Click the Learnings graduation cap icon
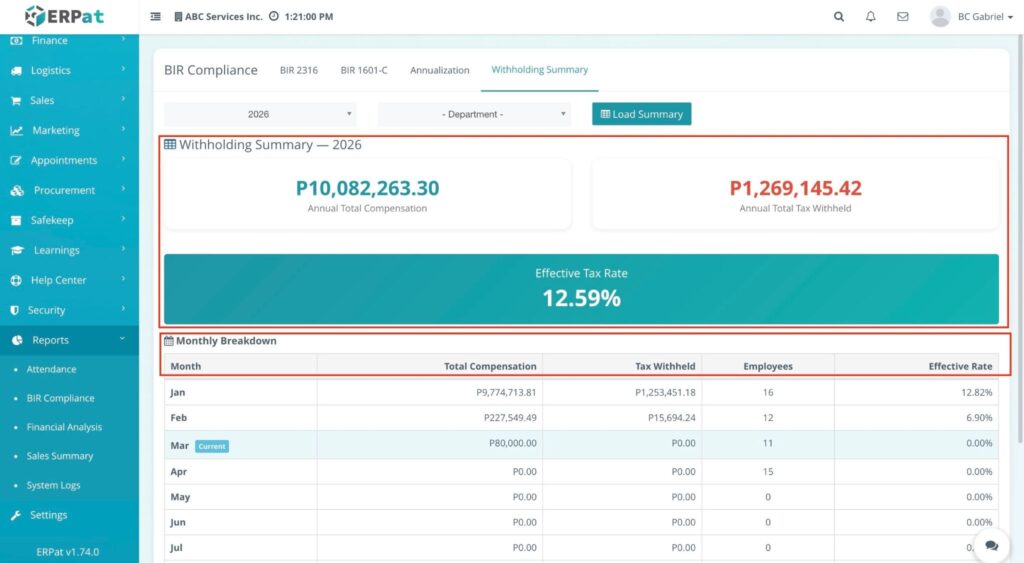 (17, 250)
